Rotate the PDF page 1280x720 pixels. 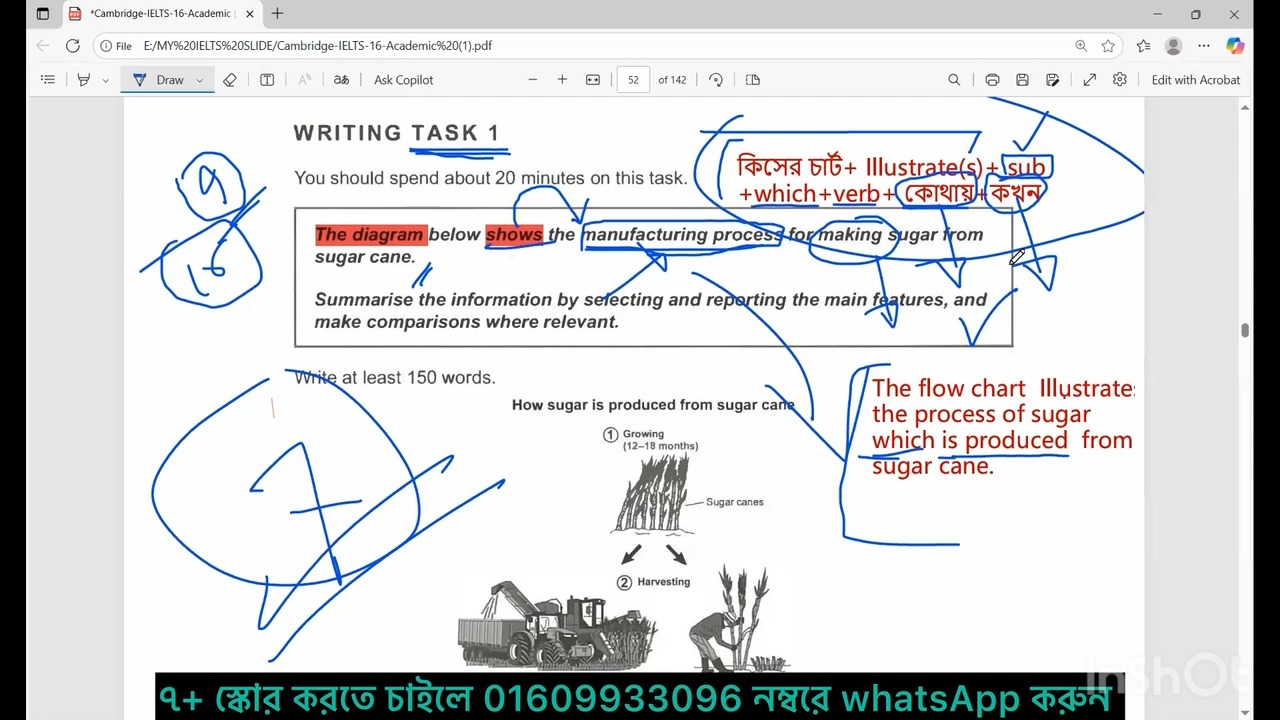[716, 80]
